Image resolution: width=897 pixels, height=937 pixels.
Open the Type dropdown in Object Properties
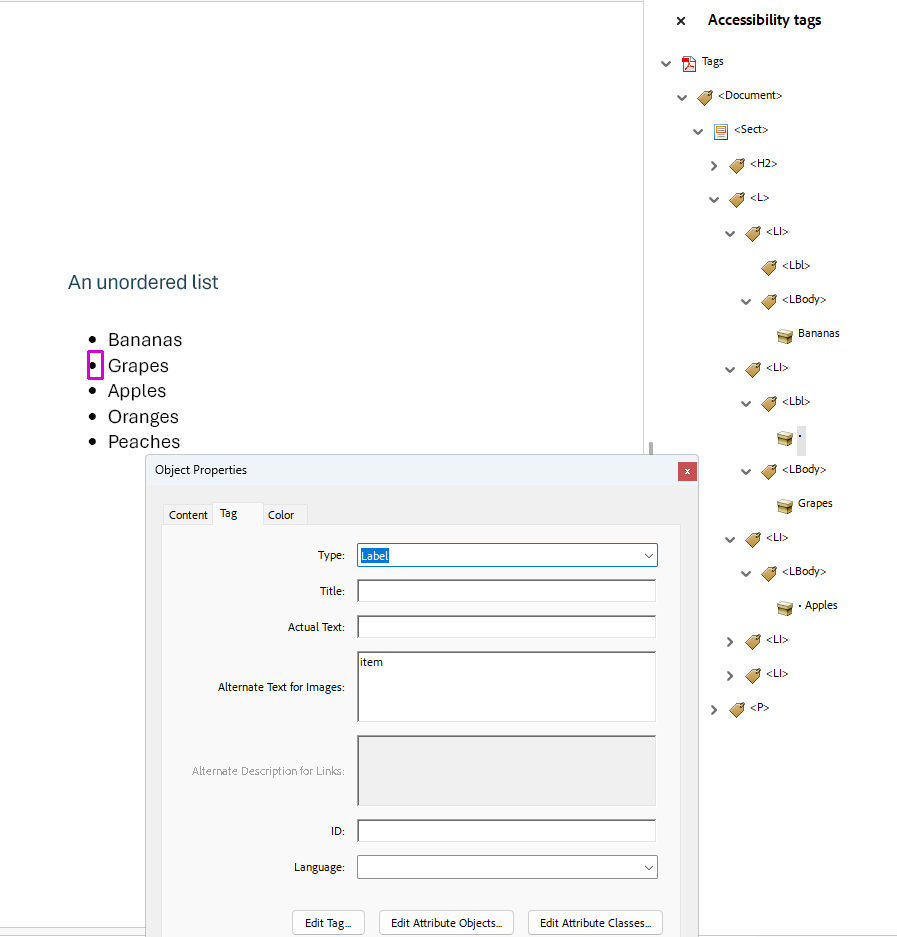pos(648,555)
